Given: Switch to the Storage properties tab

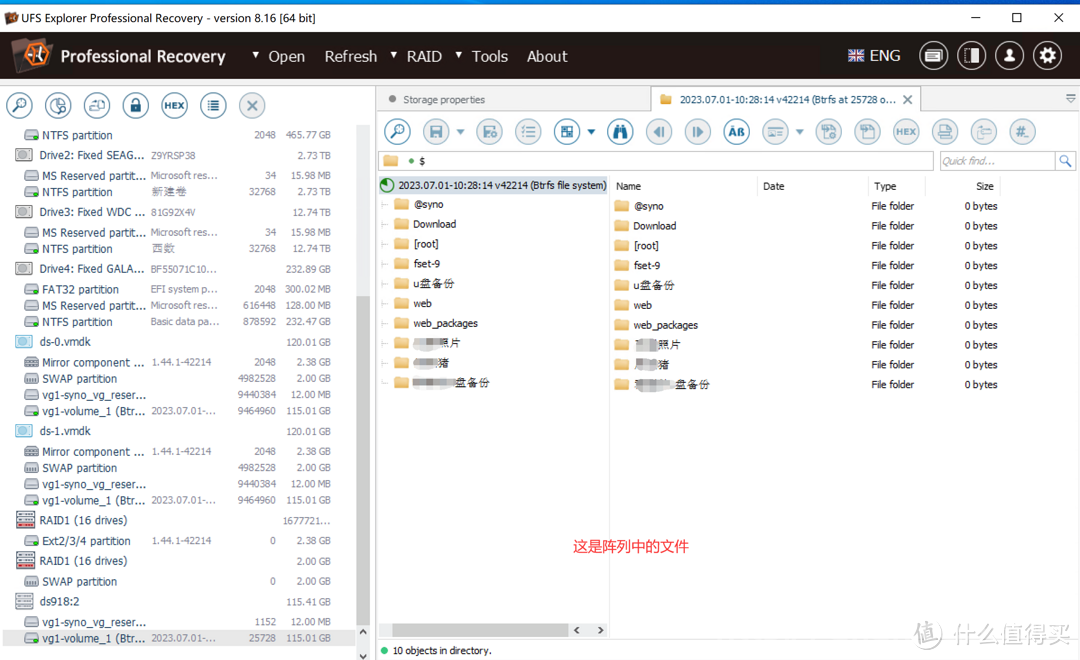Looking at the screenshot, I should [443, 99].
